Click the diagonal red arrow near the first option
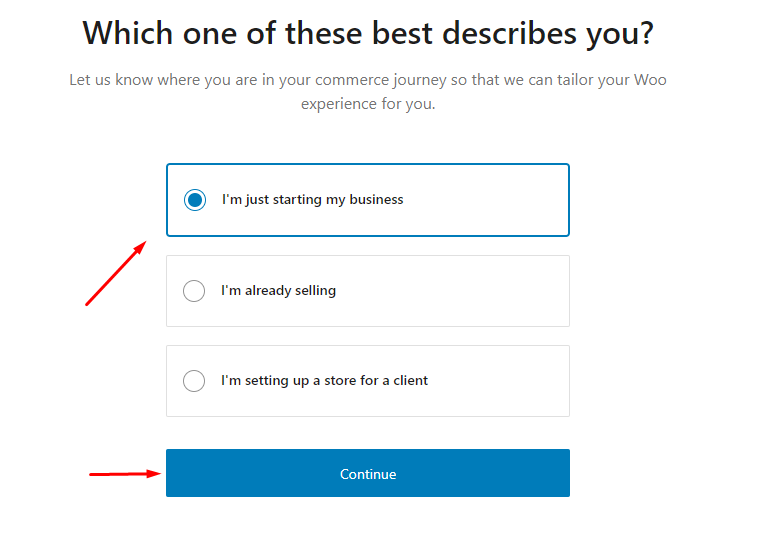The height and width of the screenshot is (556, 761). [x=117, y=272]
